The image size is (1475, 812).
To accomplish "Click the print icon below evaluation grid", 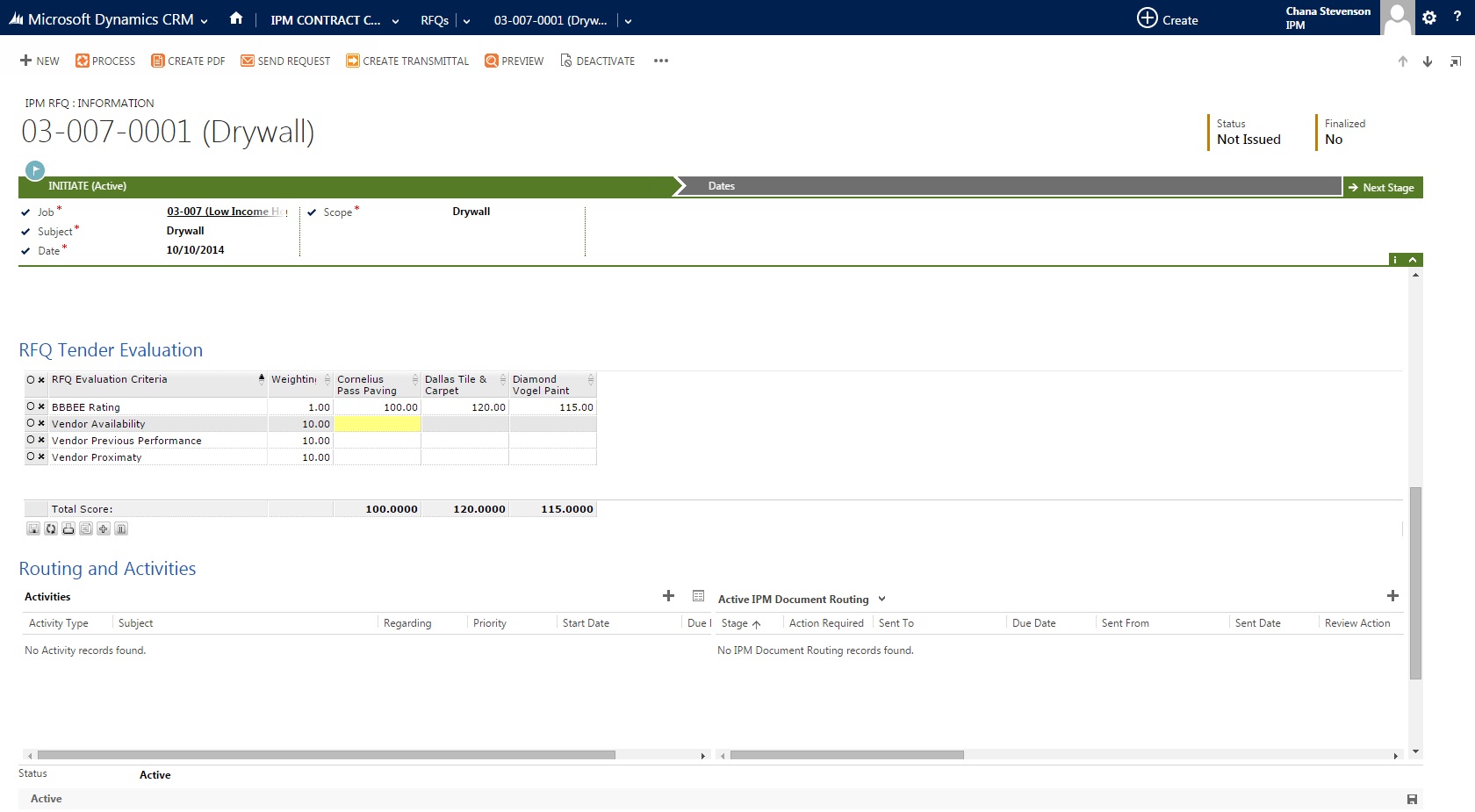I will (68, 528).
